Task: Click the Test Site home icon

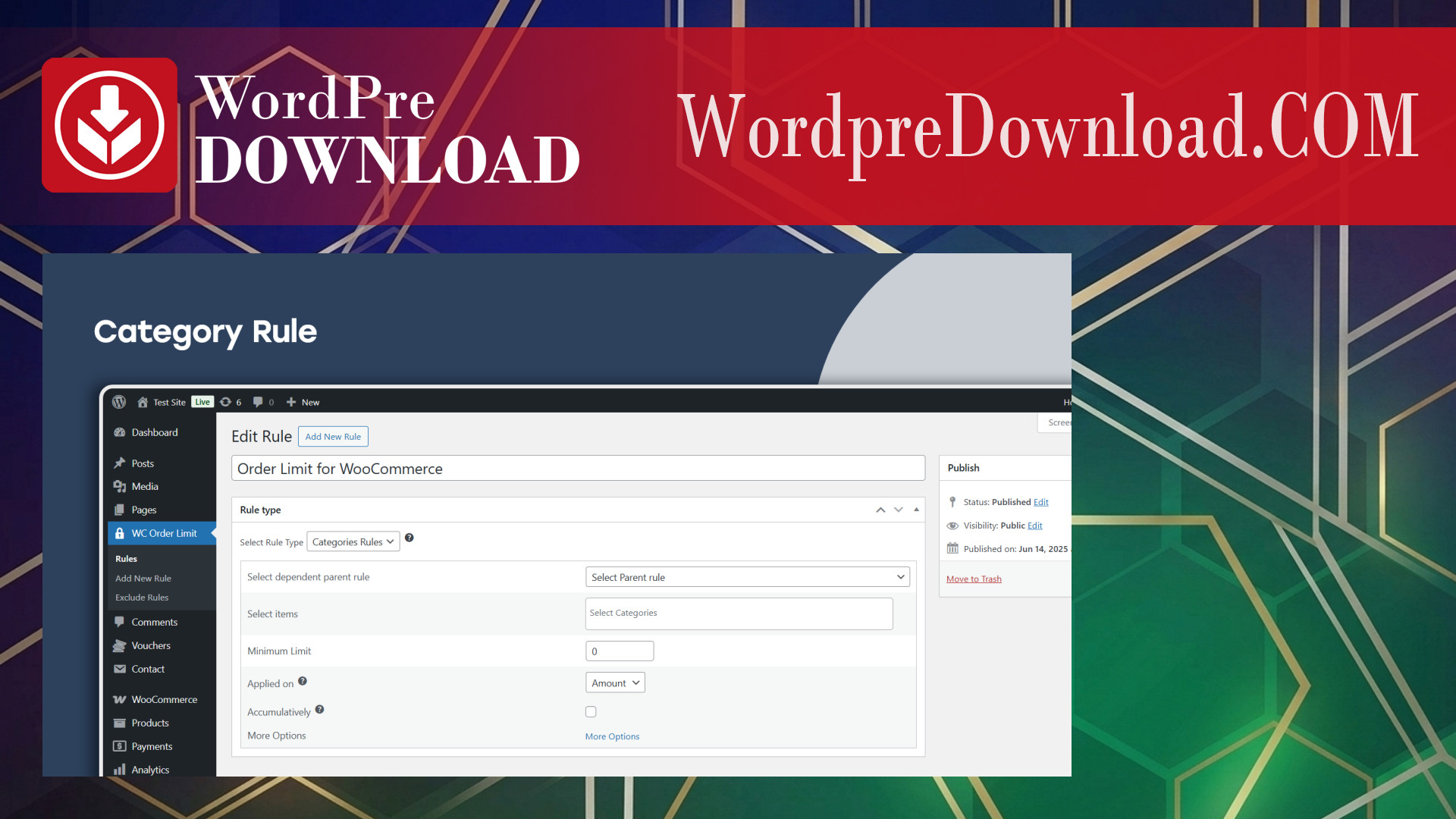Action: (143, 402)
